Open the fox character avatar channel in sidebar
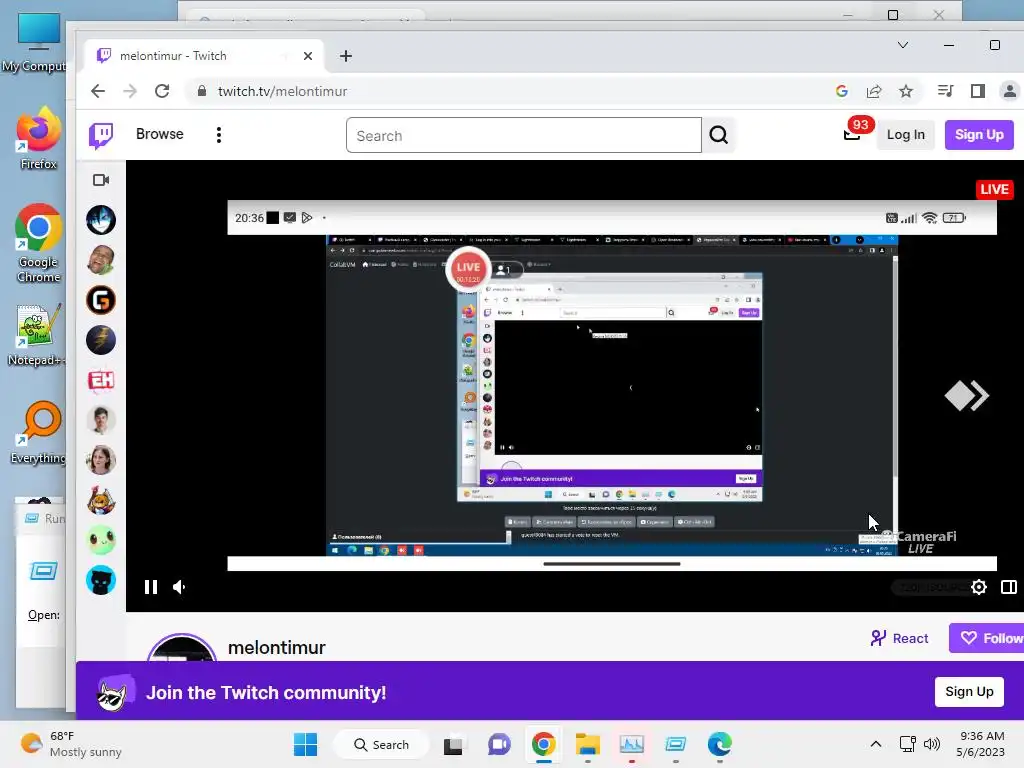The height and width of the screenshot is (768, 1024). click(101, 500)
